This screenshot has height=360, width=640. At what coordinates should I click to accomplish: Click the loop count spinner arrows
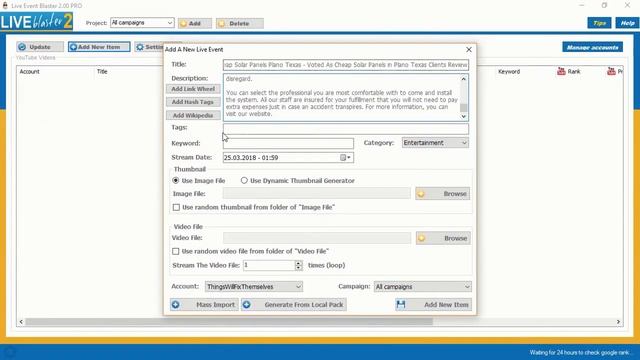point(299,265)
